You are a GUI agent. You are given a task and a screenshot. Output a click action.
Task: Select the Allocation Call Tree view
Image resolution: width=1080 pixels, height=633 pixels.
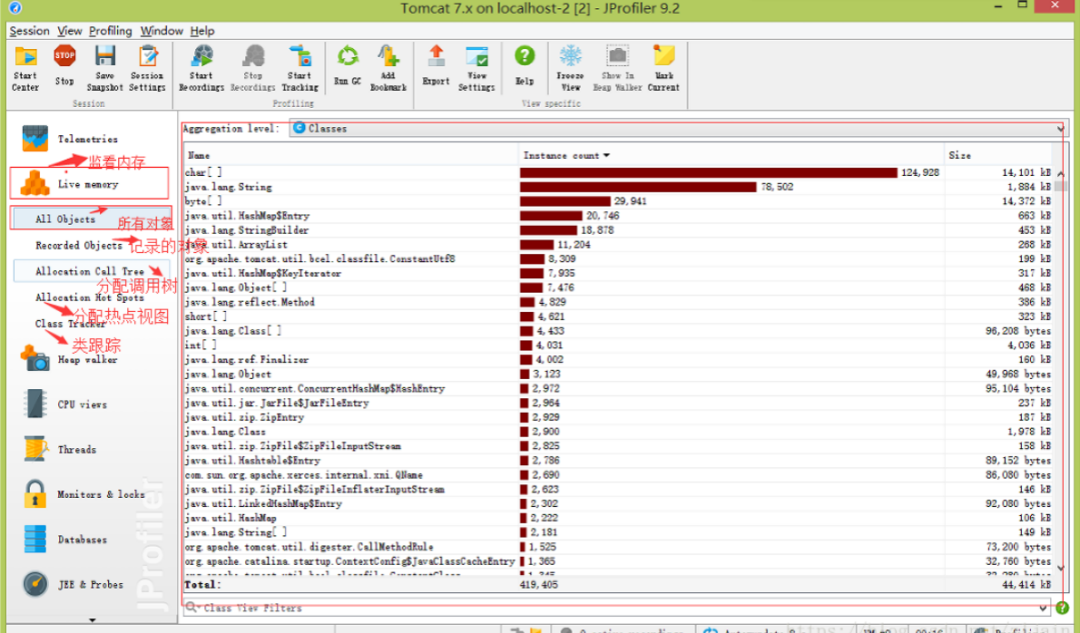[x=90, y=271]
